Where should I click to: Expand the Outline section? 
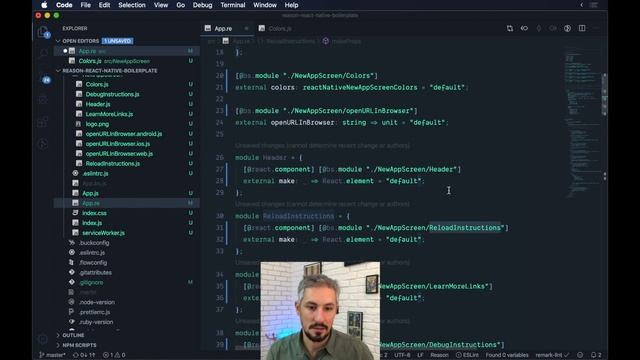coord(73,335)
